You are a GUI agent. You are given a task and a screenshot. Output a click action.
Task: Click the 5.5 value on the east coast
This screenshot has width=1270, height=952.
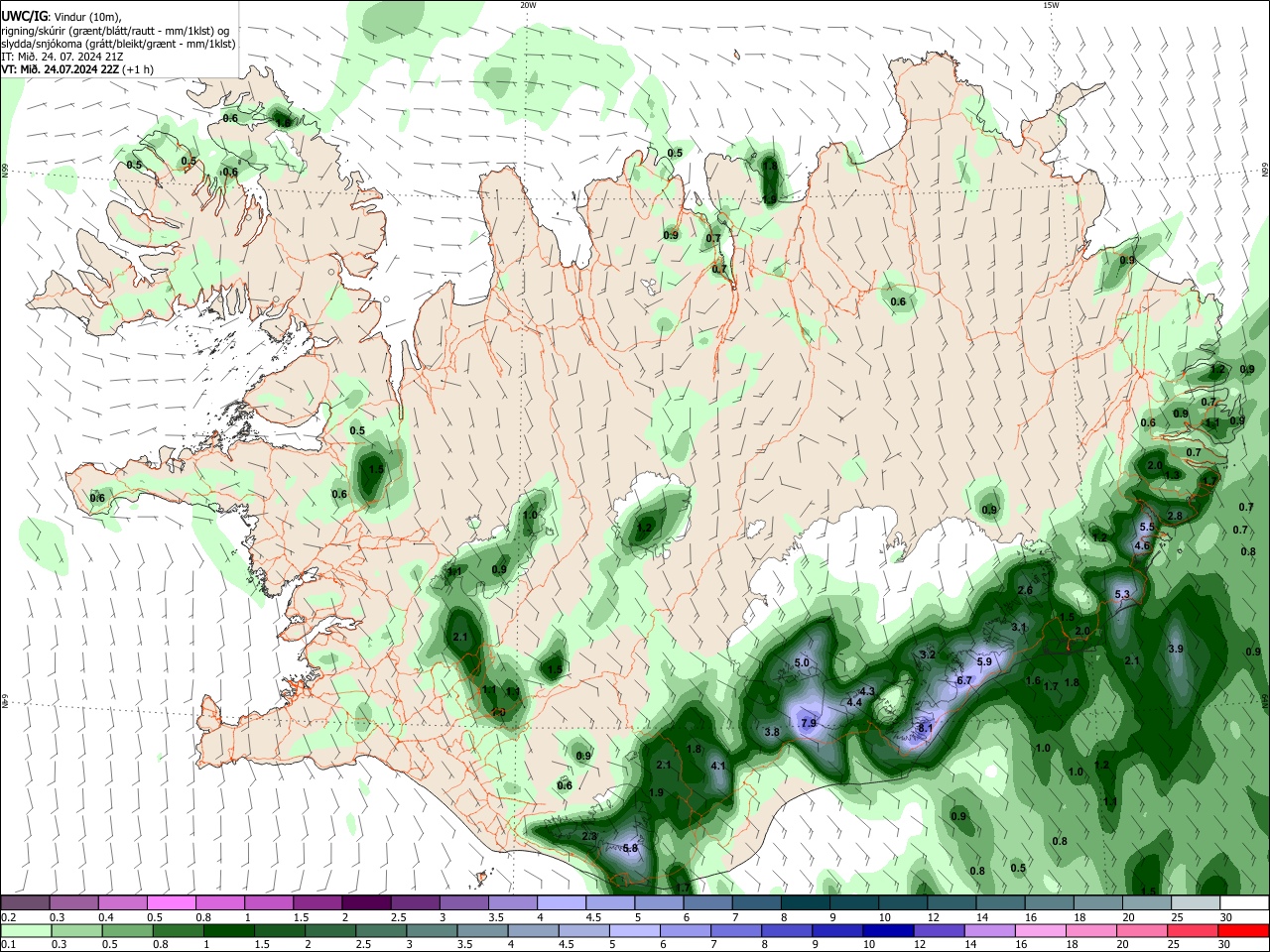tap(1147, 527)
